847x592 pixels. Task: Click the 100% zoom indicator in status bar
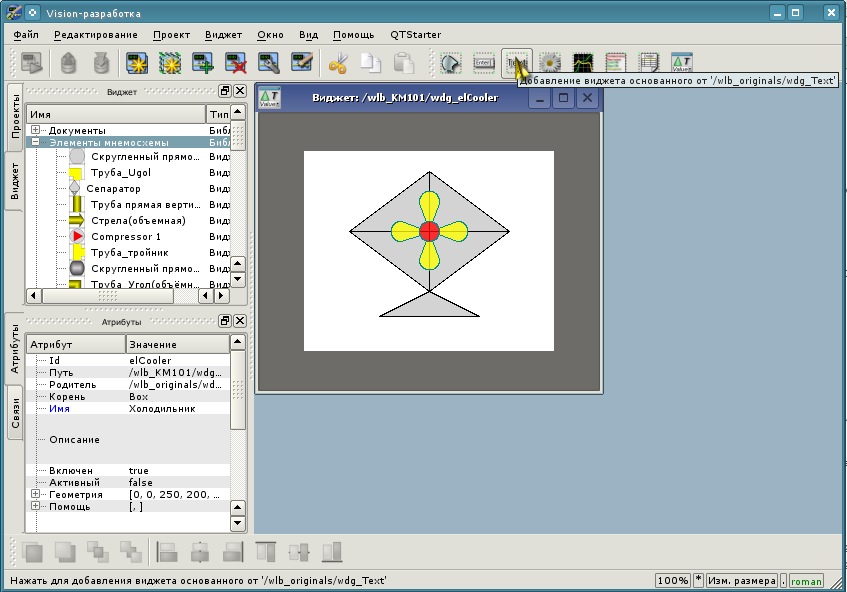pos(673,581)
